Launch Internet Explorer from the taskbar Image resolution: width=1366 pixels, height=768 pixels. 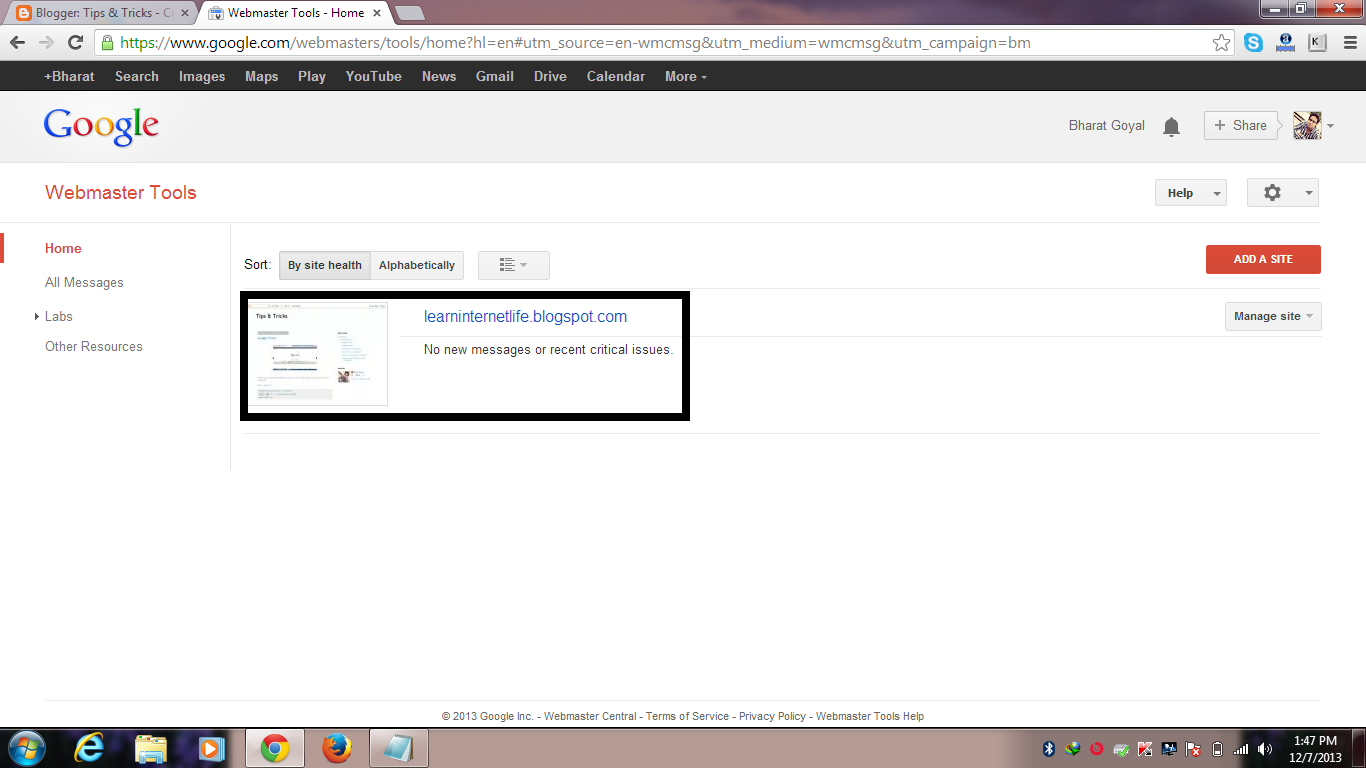pyautogui.click(x=89, y=748)
